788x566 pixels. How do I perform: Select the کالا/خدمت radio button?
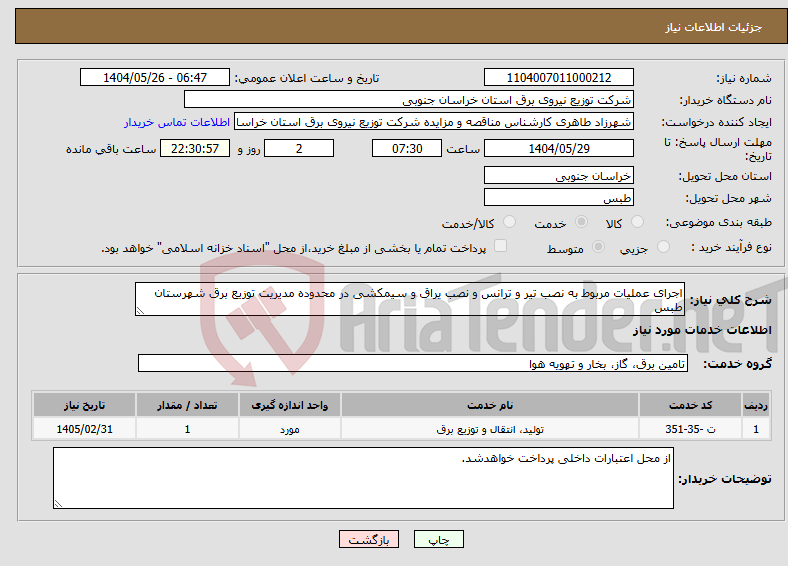[510, 222]
